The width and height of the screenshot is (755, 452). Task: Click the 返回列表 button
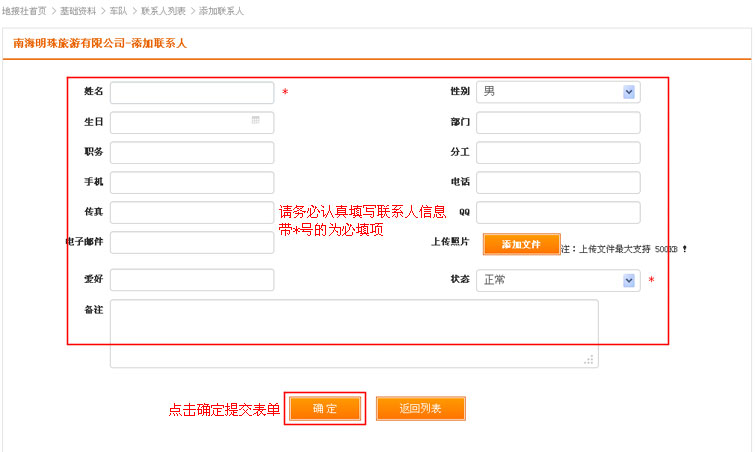[x=420, y=408]
